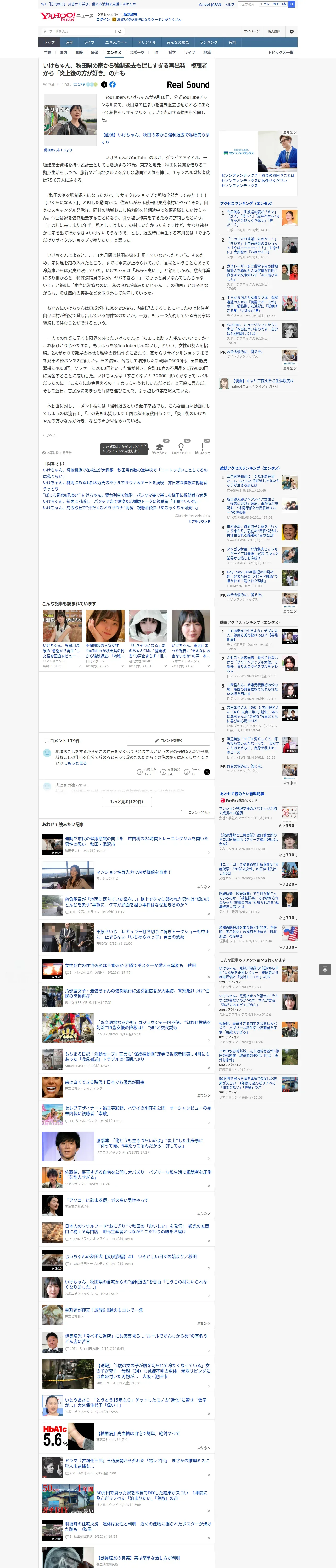The width and height of the screenshot is (336, 1568).
Task: Share article on Facebook icon
Action: (x=112, y=85)
